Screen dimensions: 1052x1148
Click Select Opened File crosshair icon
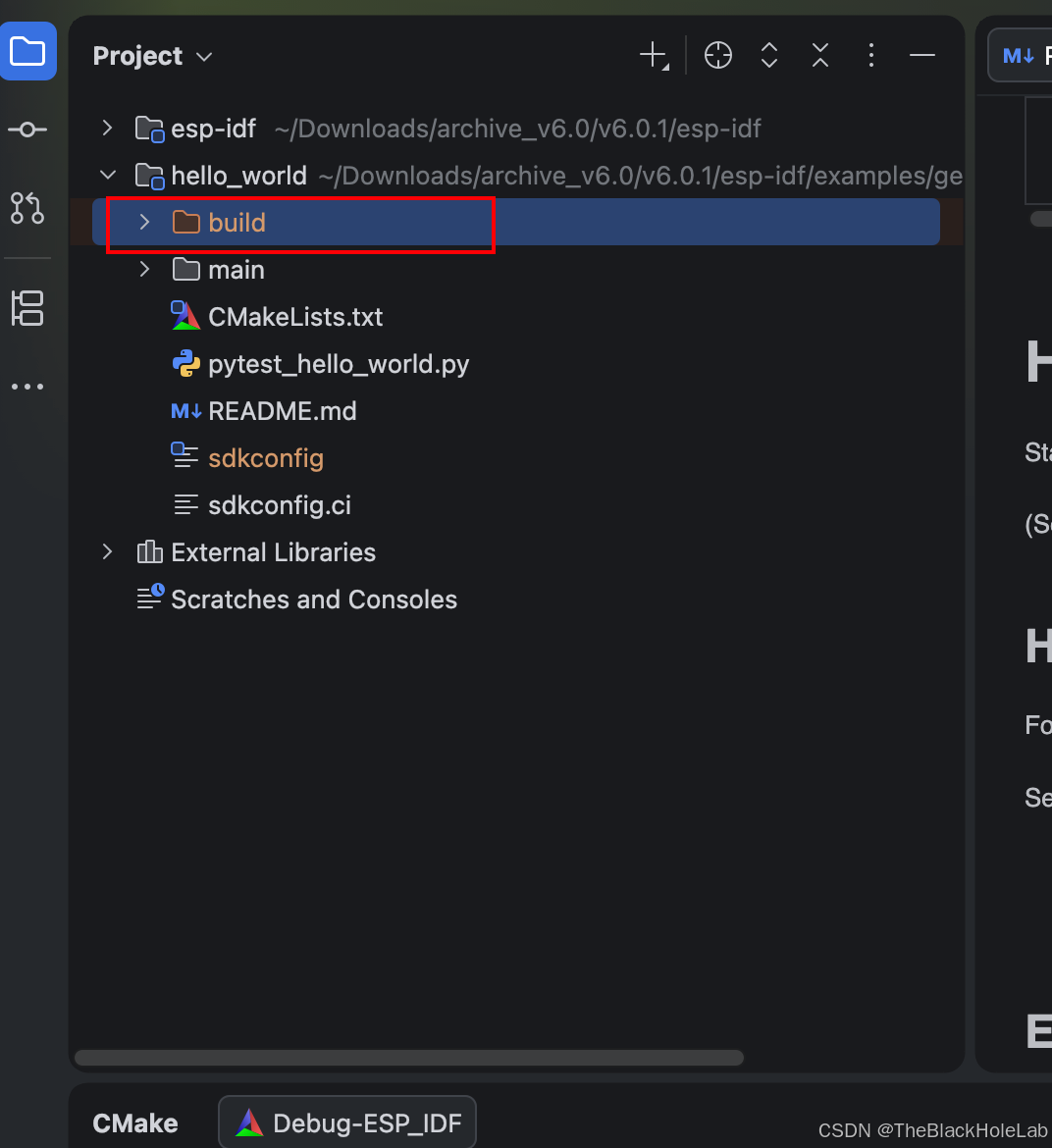[x=718, y=56]
